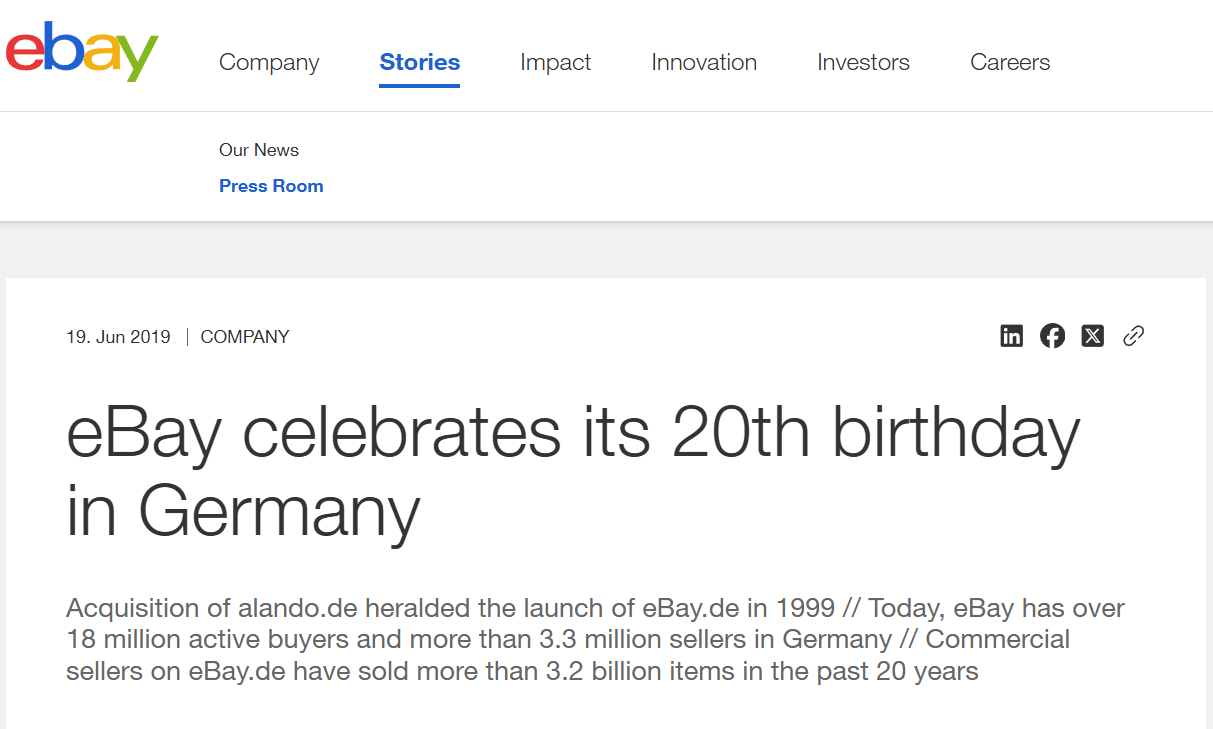This screenshot has width=1213, height=729.
Task: Open the Innovation menu item
Action: tap(703, 62)
